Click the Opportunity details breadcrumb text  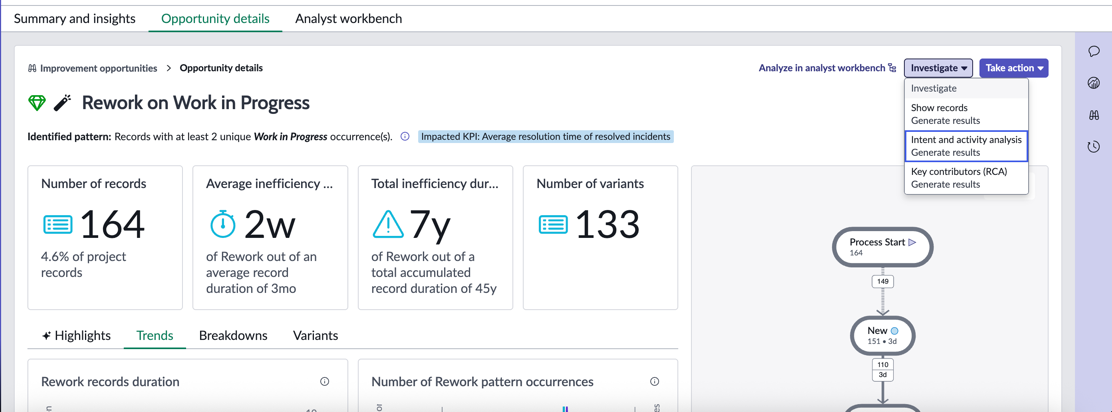click(221, 69)
